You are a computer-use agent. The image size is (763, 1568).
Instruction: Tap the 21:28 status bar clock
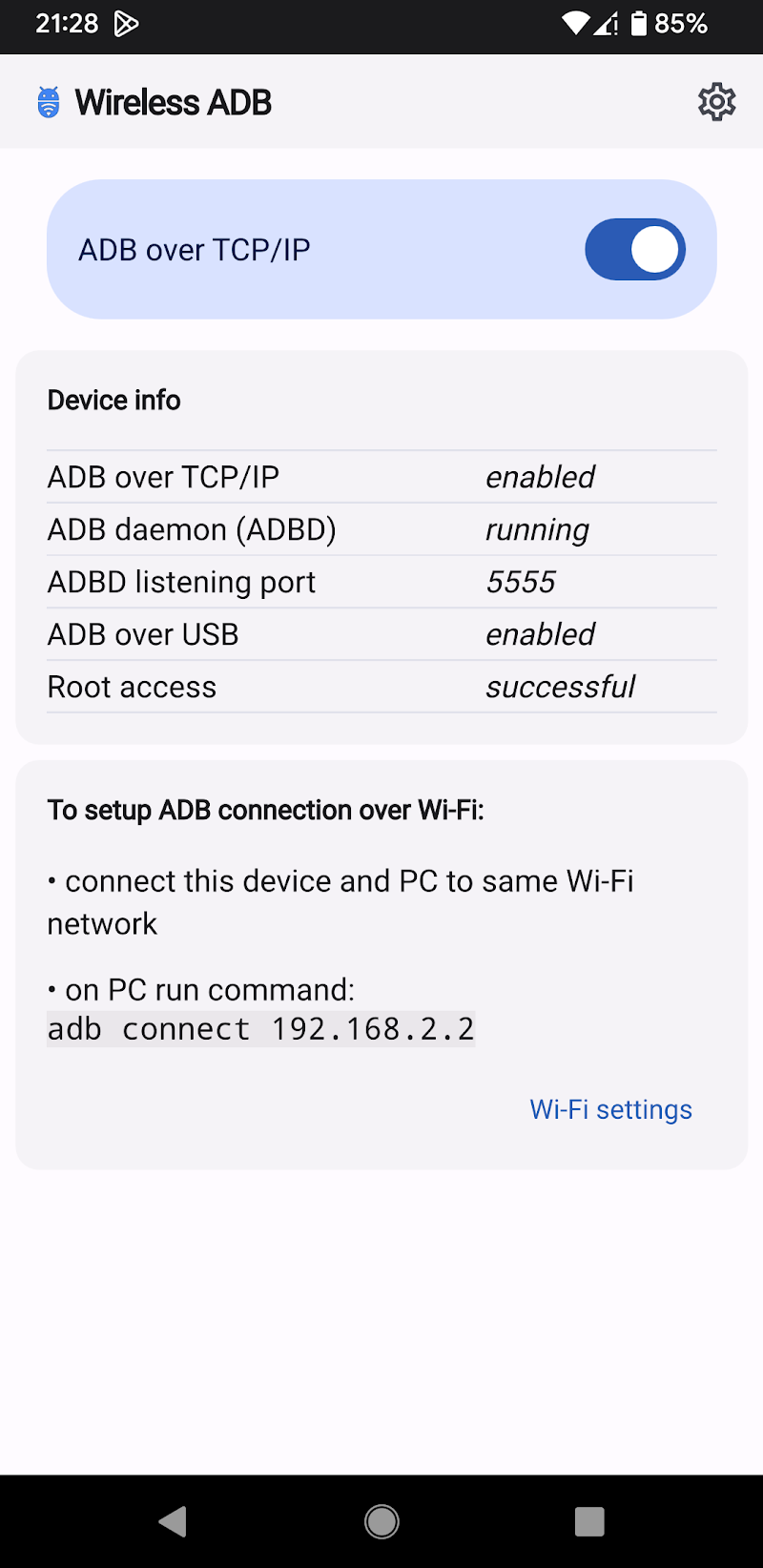tap(67, 24)
